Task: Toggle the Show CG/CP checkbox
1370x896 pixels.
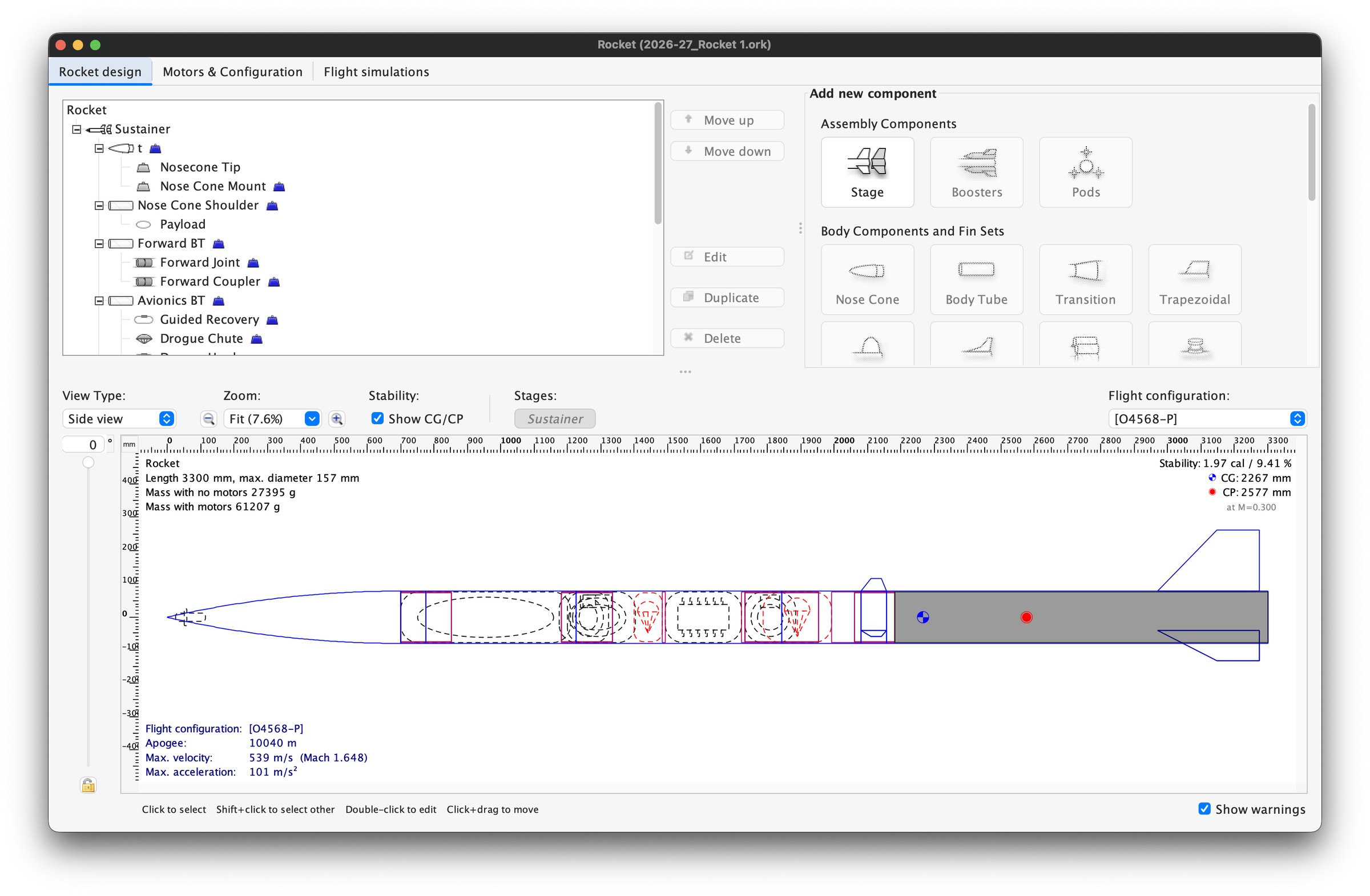Action: coord(378,418)
